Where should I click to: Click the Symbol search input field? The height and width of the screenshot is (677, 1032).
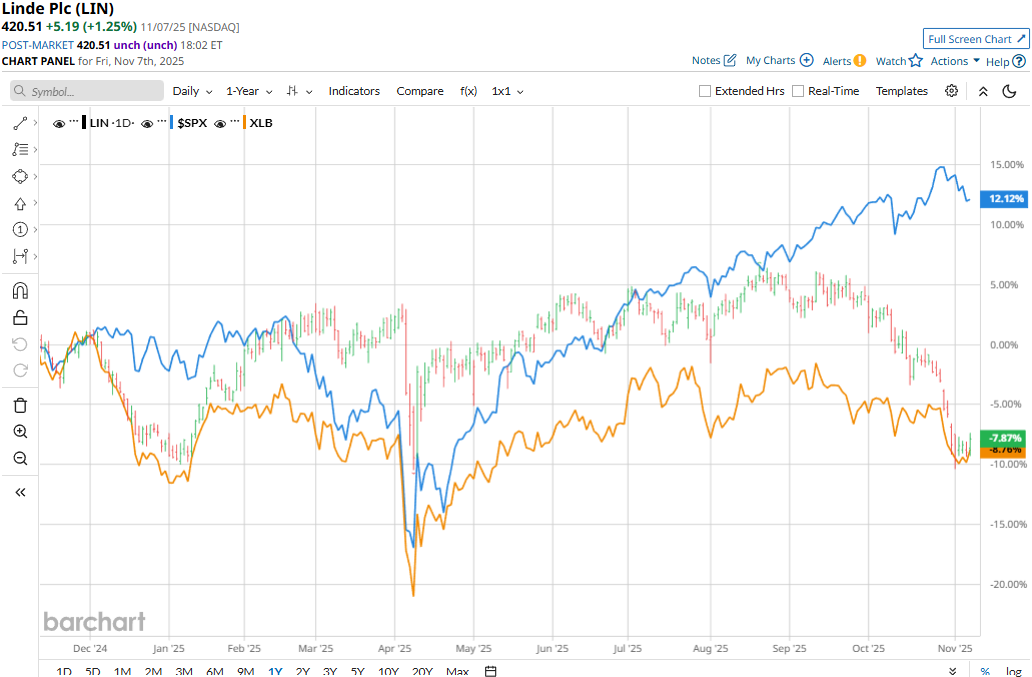87,91
